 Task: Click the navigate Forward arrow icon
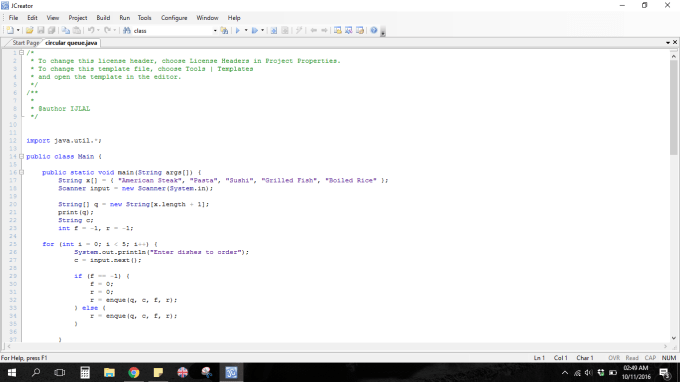pyautogui.click(x=324, y=30)
